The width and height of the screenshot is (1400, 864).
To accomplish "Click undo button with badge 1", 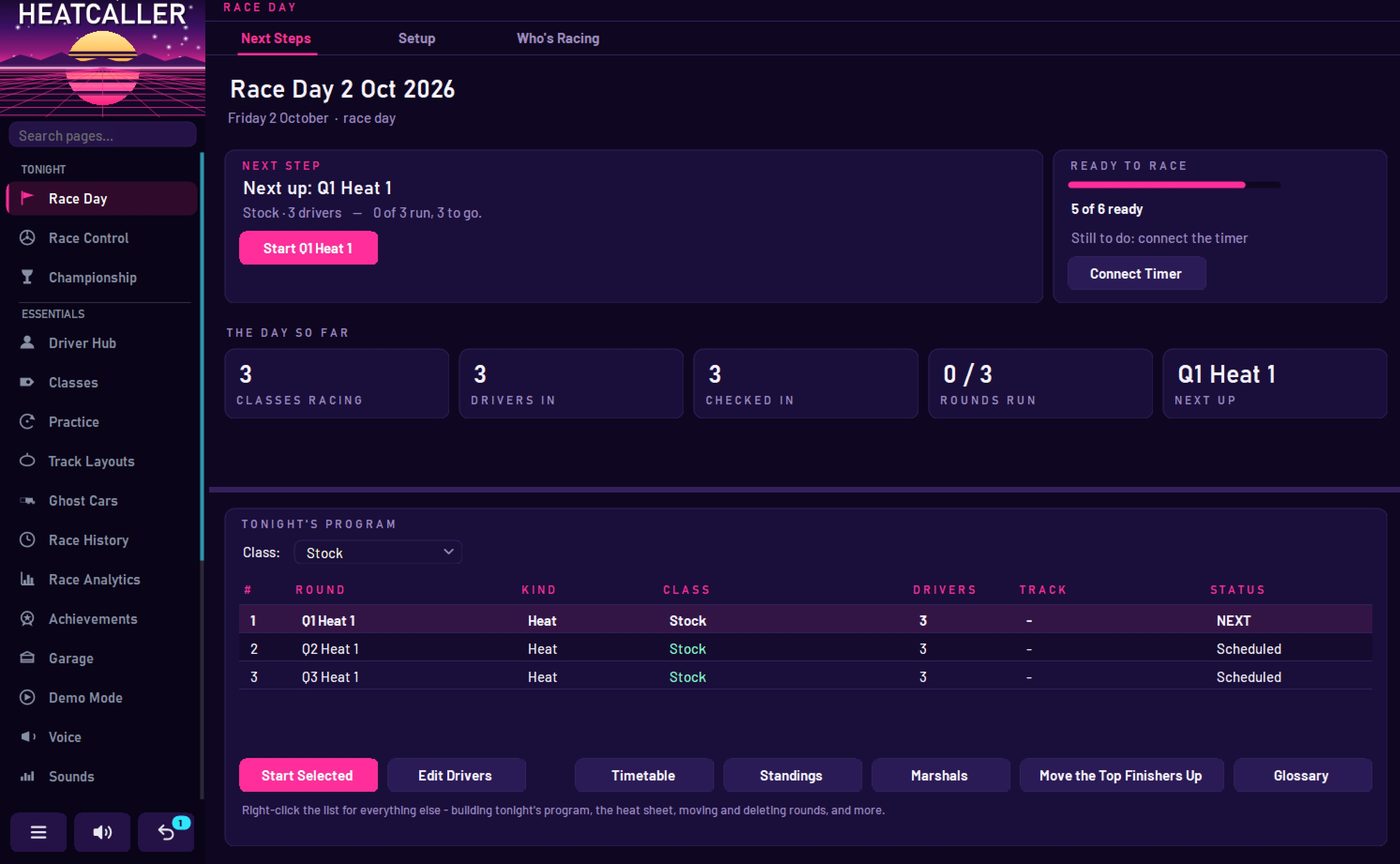I will (166, 832).
